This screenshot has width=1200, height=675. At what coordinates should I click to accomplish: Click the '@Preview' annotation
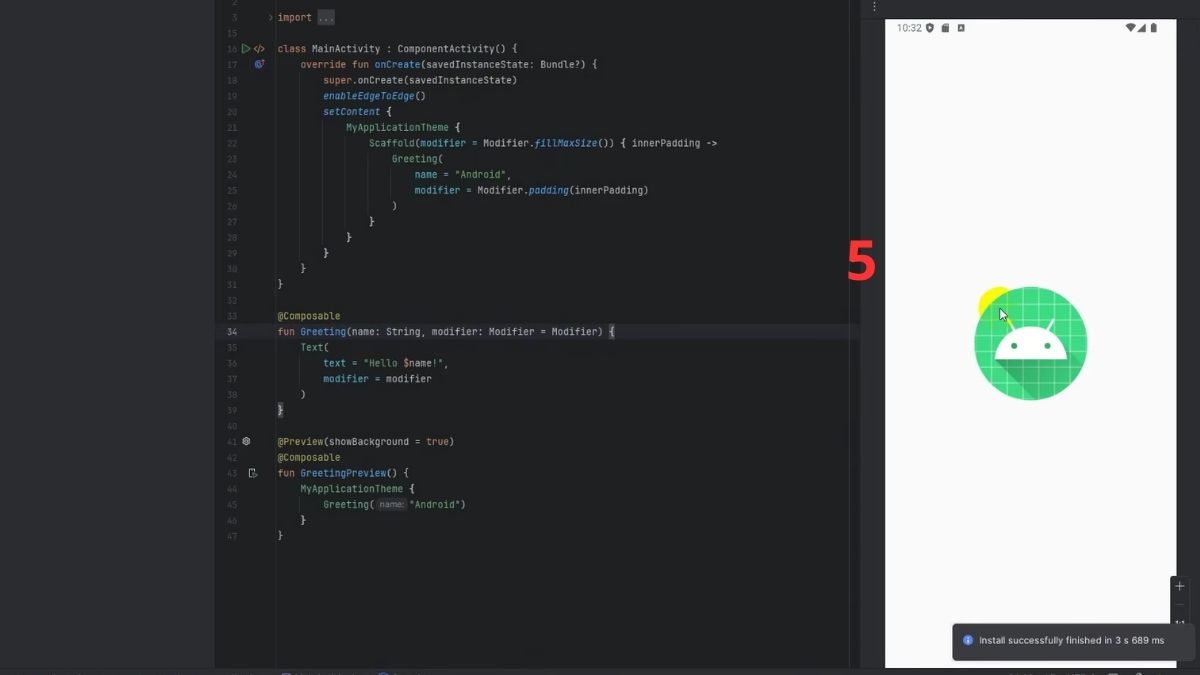pyautogui.click(x=301, y=441)
